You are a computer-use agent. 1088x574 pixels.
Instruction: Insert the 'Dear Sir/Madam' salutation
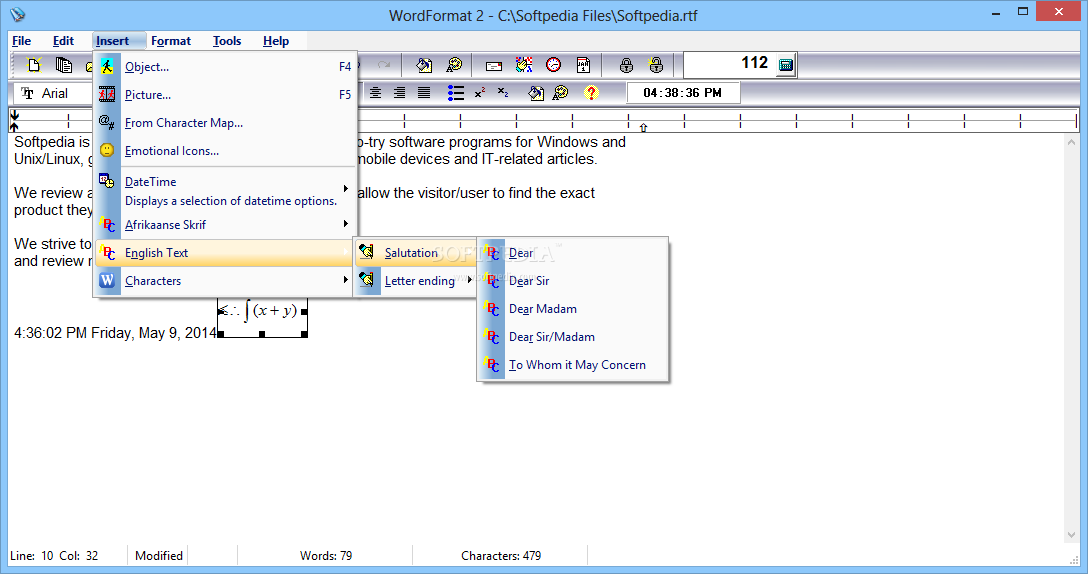(573, 337)
